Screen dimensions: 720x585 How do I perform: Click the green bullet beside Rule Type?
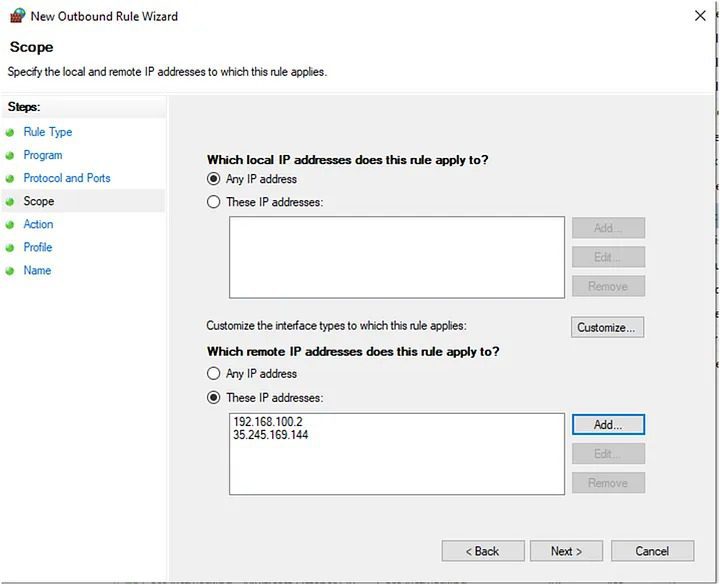pyautogui.click(x=10, y=133)
